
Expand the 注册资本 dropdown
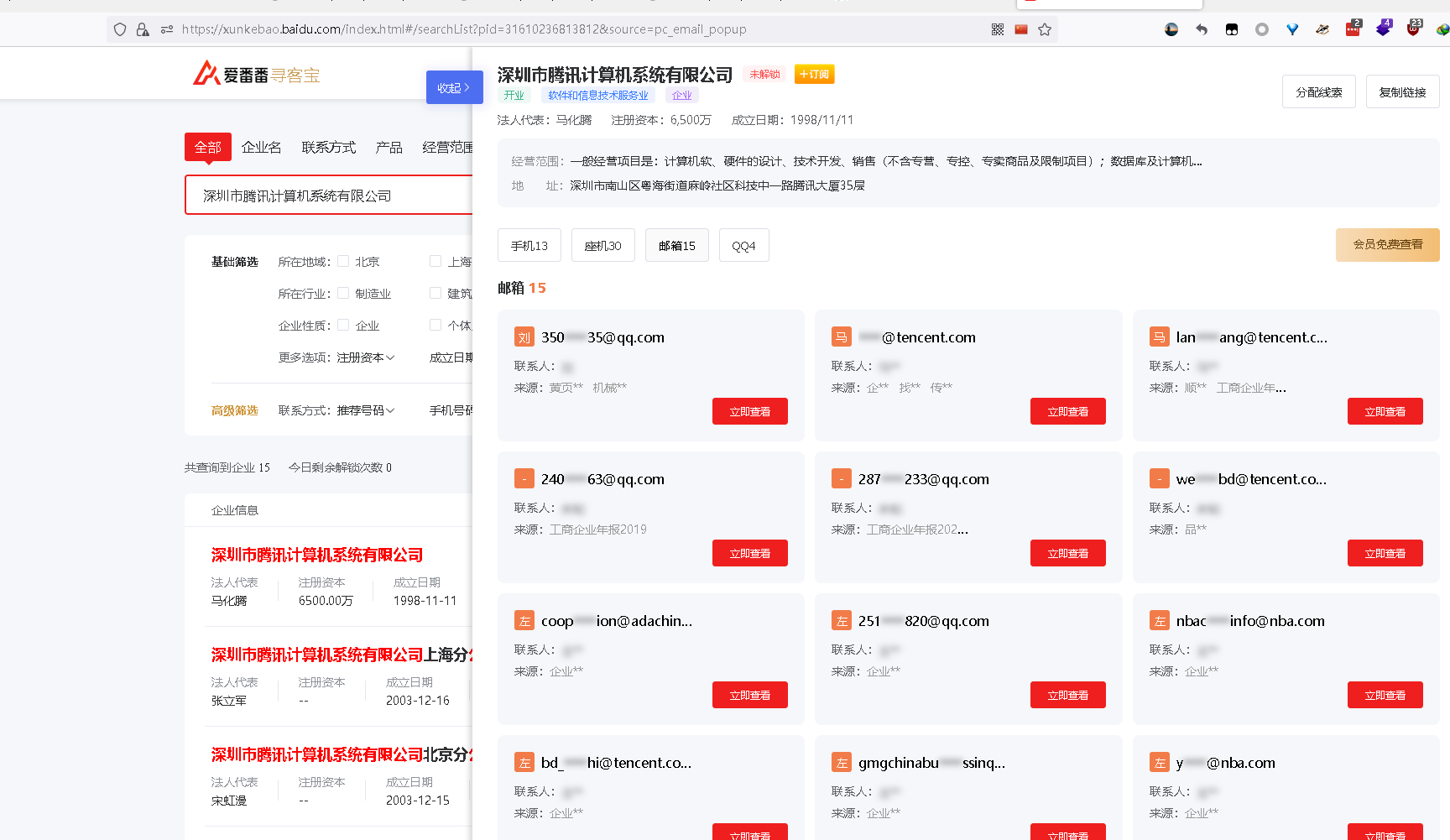[x=366, y=357]
